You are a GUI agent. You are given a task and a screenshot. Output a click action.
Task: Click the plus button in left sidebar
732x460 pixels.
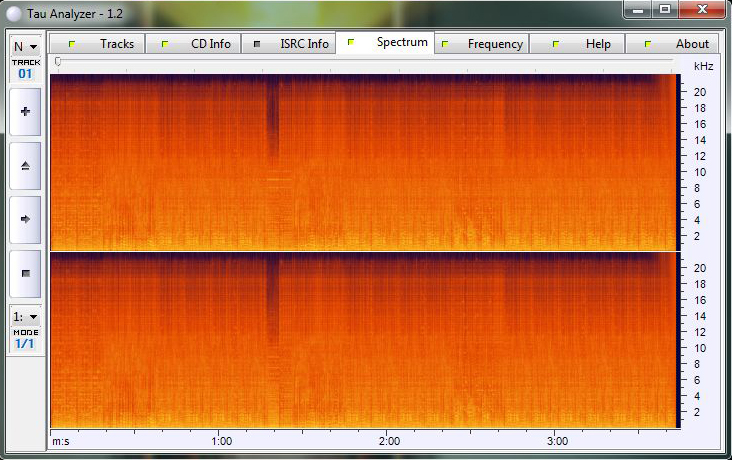pyautogui.click(x=25, y=112)
